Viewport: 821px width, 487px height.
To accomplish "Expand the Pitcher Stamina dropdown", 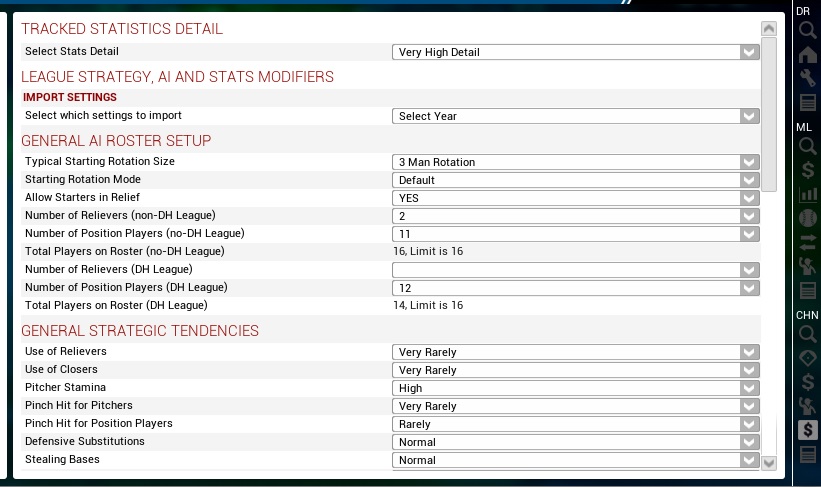I will [575, 388].
